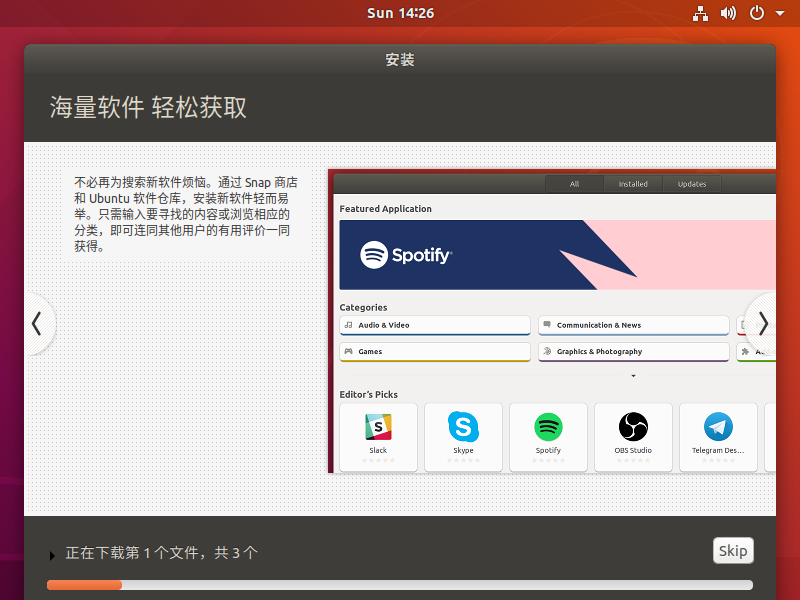Click the 正在下载第 1 个文件 status text
The height and width of the screenshot is (600, 800).
click(x=162, y=553)
